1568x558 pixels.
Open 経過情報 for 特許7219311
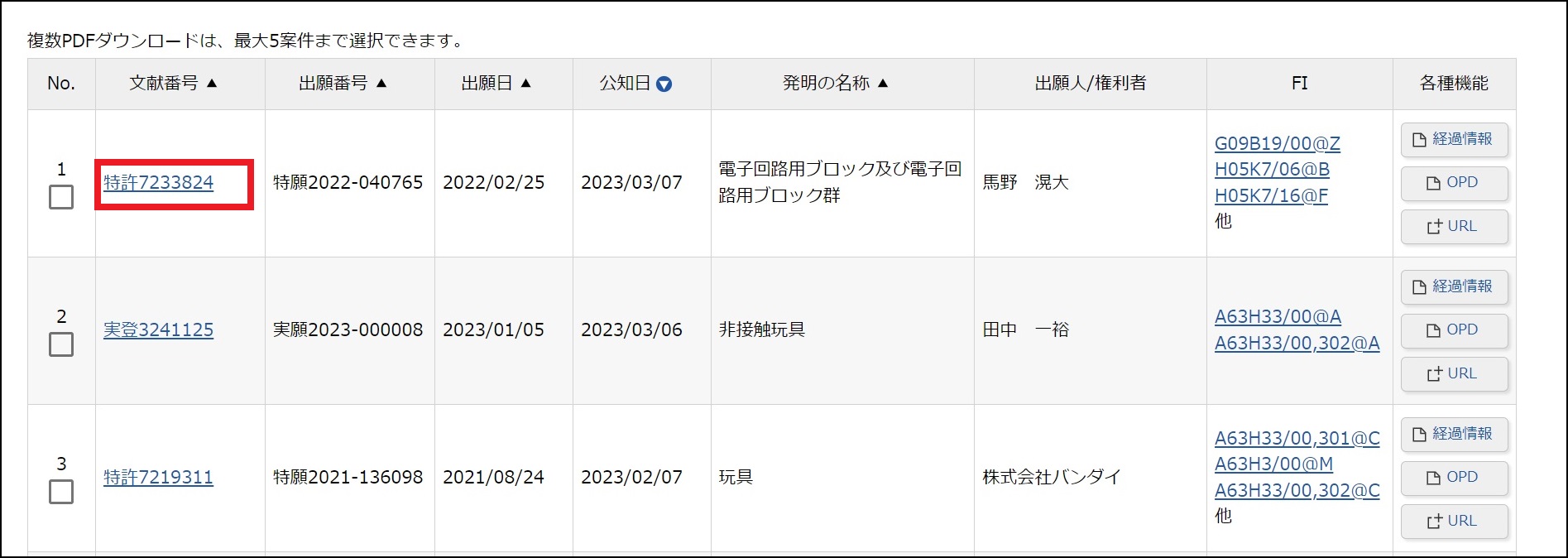[x=1454, y=434]
